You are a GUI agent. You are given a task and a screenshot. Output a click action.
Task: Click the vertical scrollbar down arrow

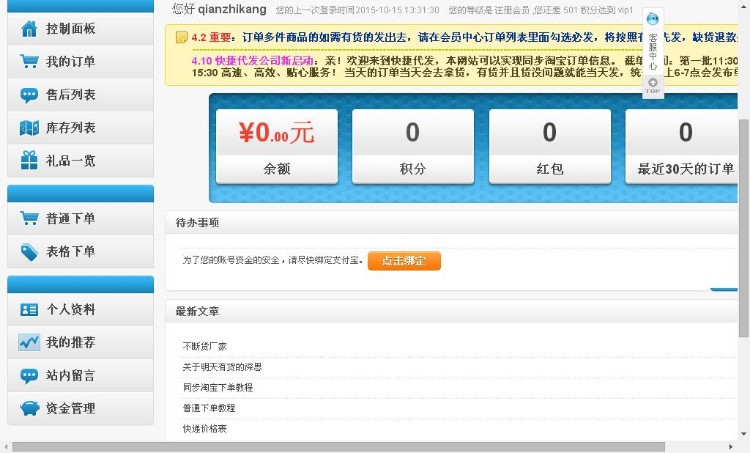coord(744,434)
